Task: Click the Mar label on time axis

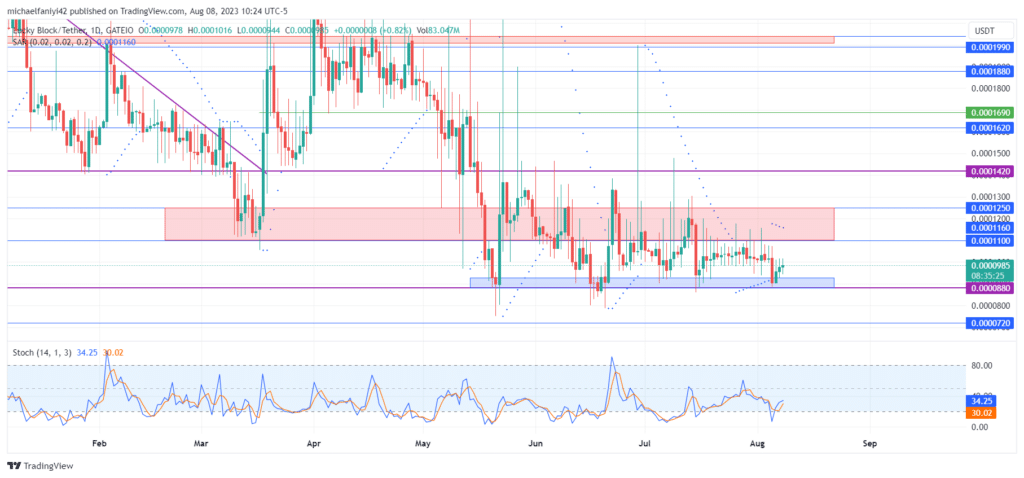Action: pos(202,443)
